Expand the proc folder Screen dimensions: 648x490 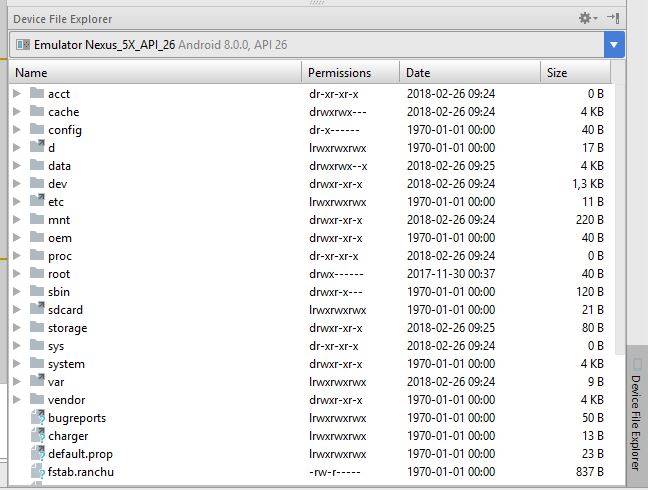(17, 256)
